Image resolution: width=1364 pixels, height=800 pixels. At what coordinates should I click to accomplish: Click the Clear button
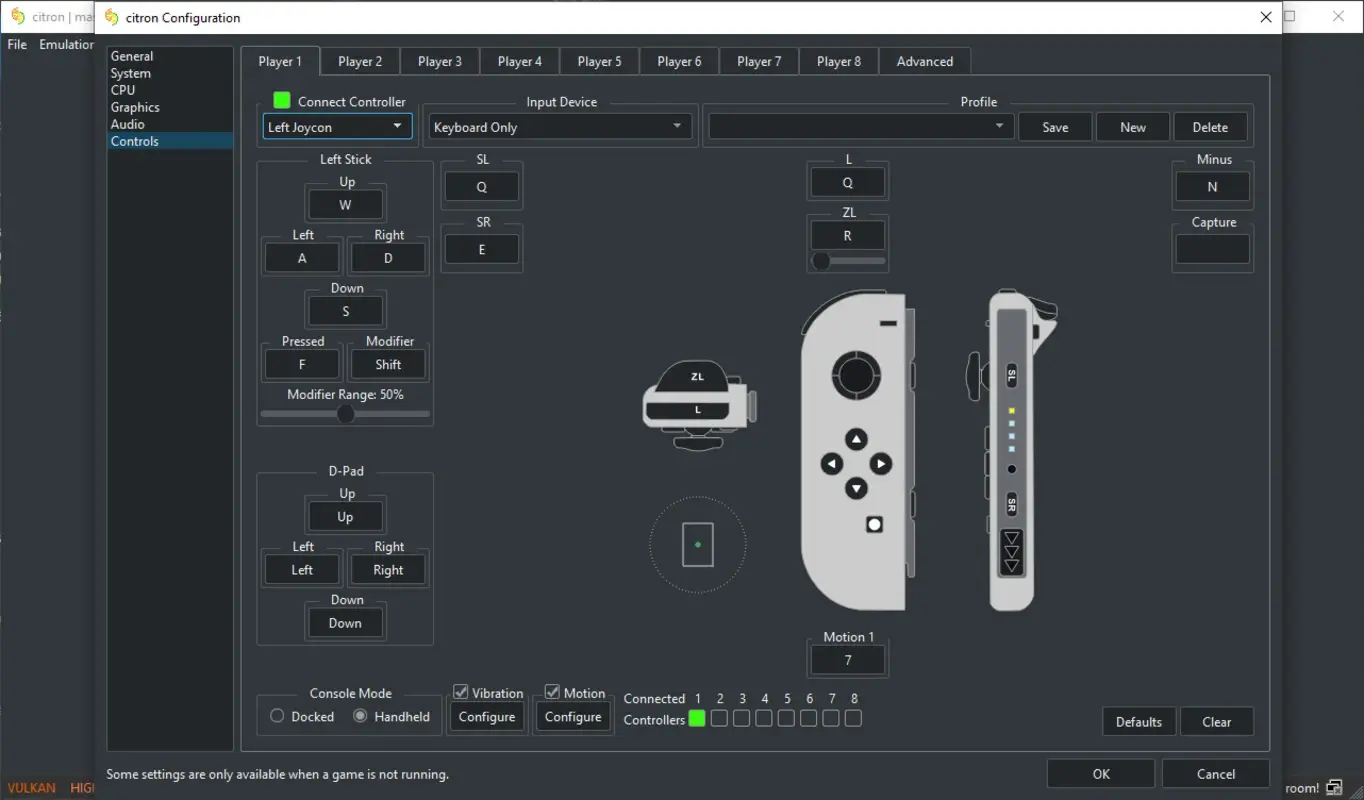[1216, 721]
